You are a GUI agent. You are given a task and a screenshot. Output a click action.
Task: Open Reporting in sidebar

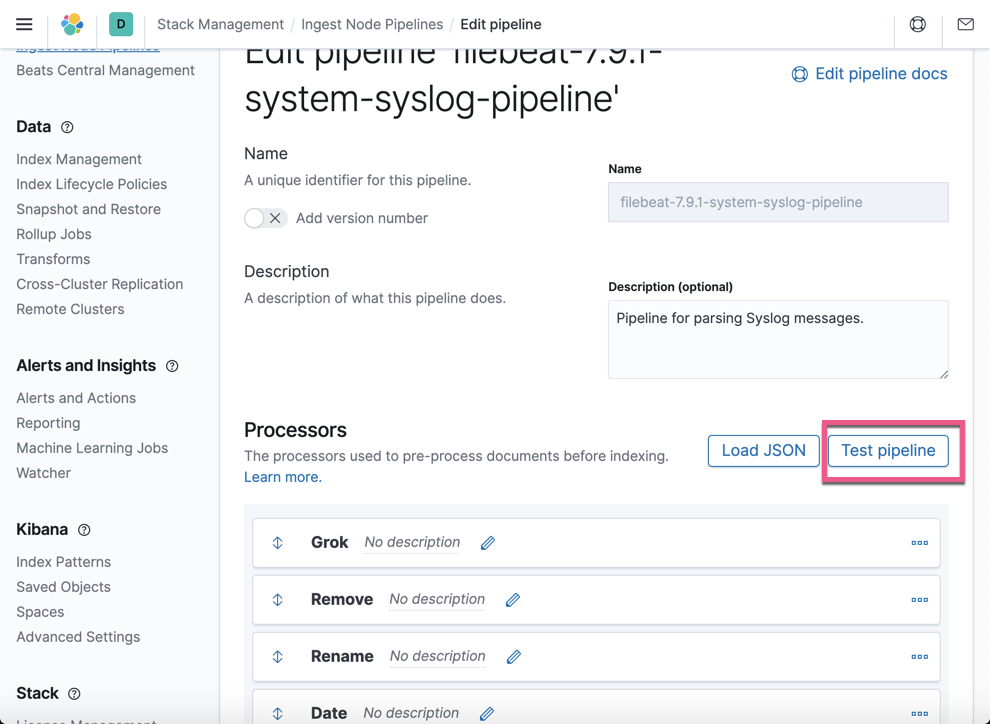pyautogui.click(x=48, y=423)
